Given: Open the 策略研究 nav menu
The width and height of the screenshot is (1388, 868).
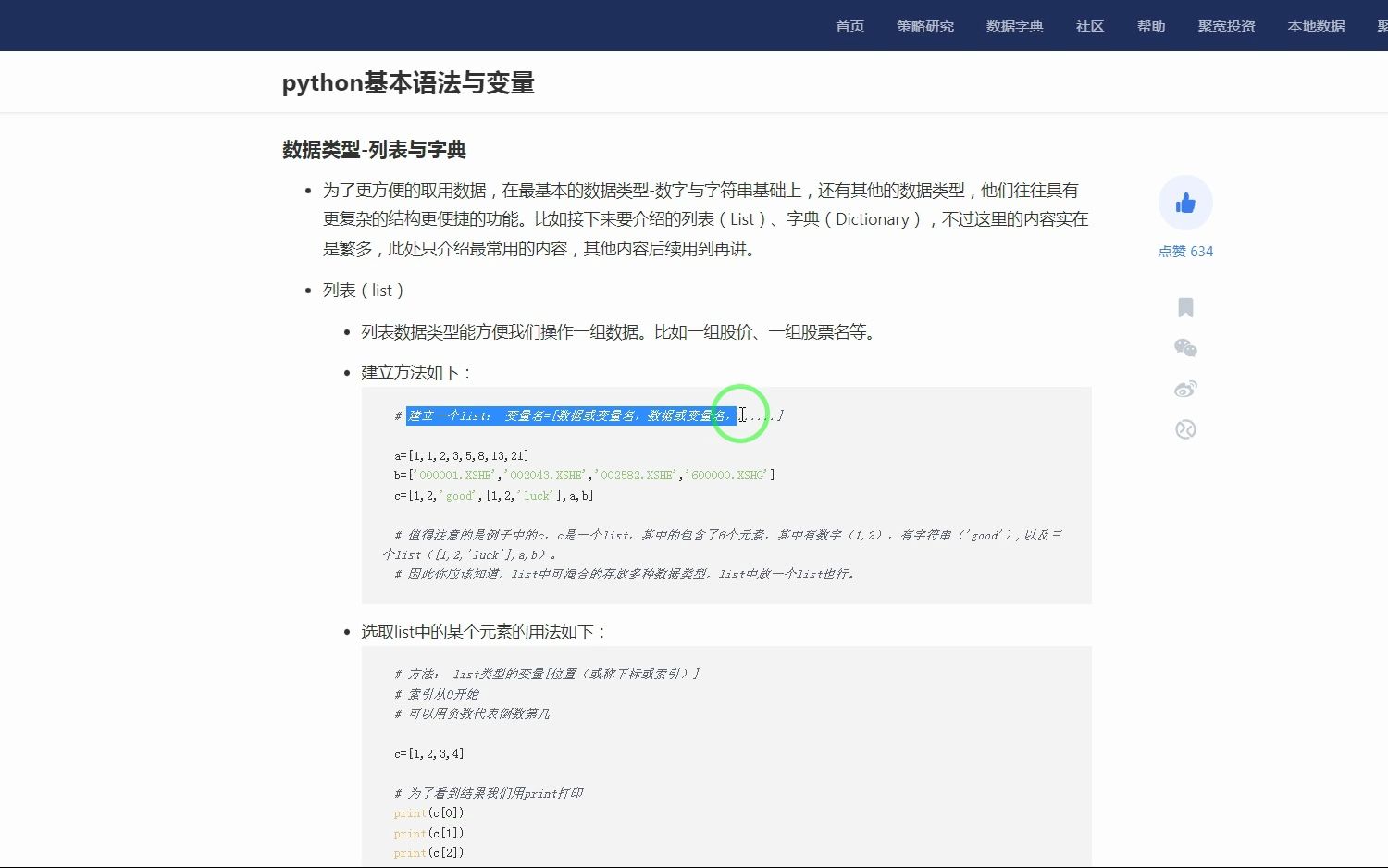Looking at the screenshot, I should 925,26.
